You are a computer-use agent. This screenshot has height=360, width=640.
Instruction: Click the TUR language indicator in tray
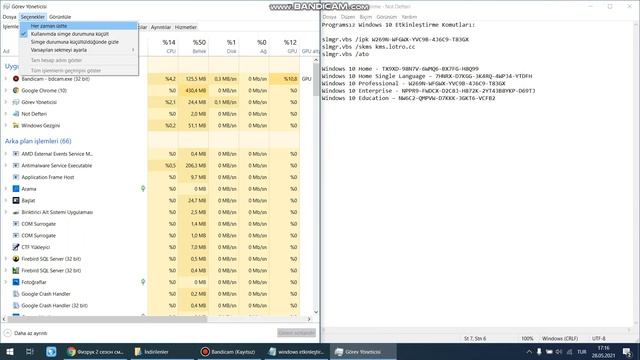582,351
